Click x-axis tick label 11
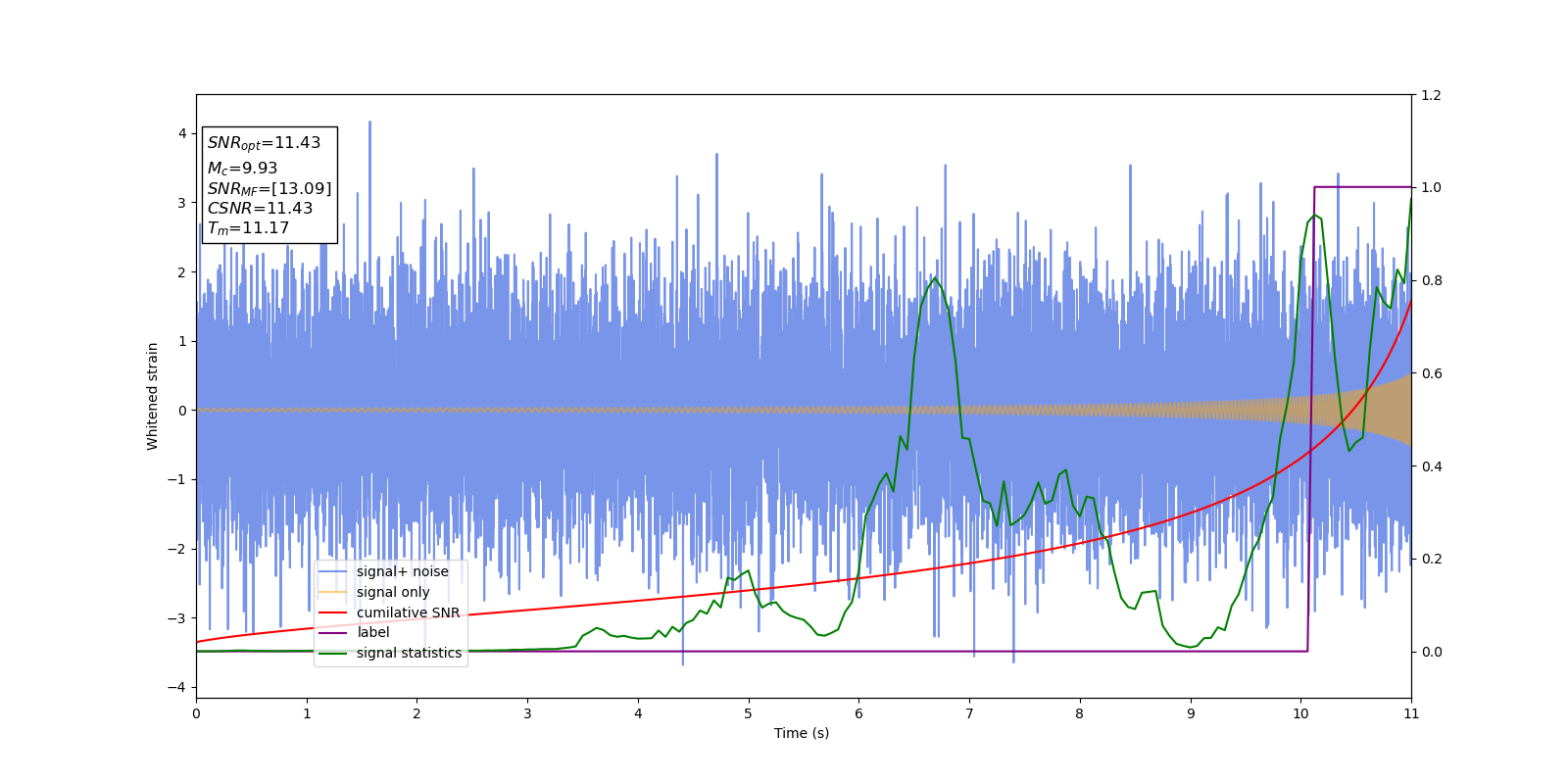The image size is (1568, 784). (x=1411, y=713)
